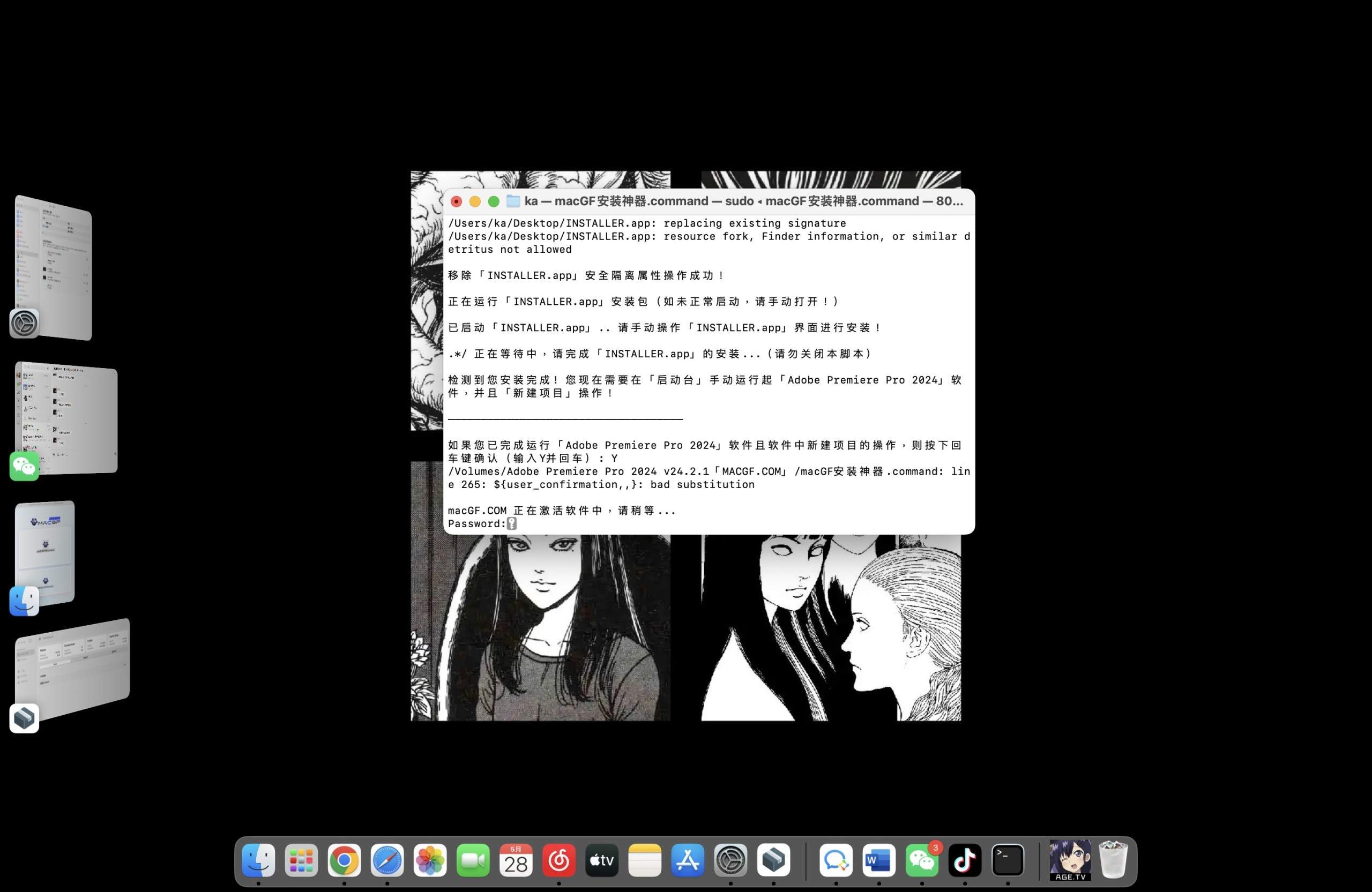Open Safari from the Dock
The image size is (1372, 892).
tap(387, 861)
